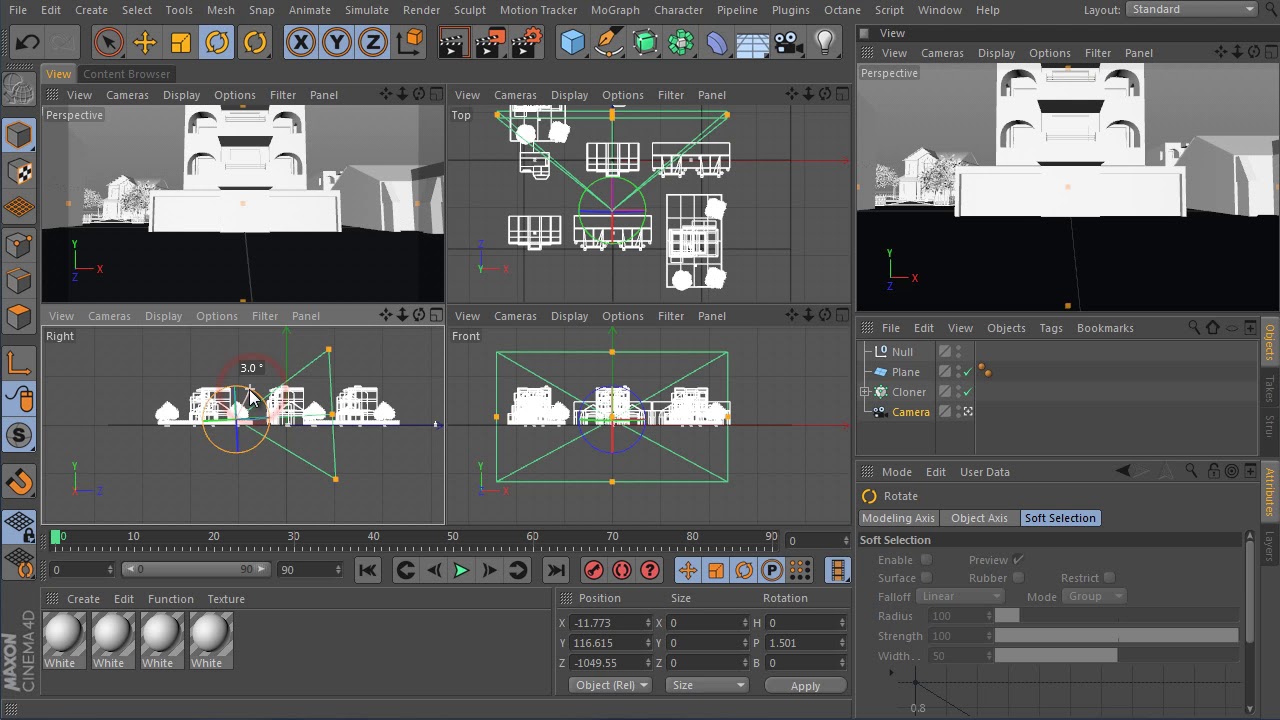Toggle the Parameter P keyframe icon

coord(772,570)
